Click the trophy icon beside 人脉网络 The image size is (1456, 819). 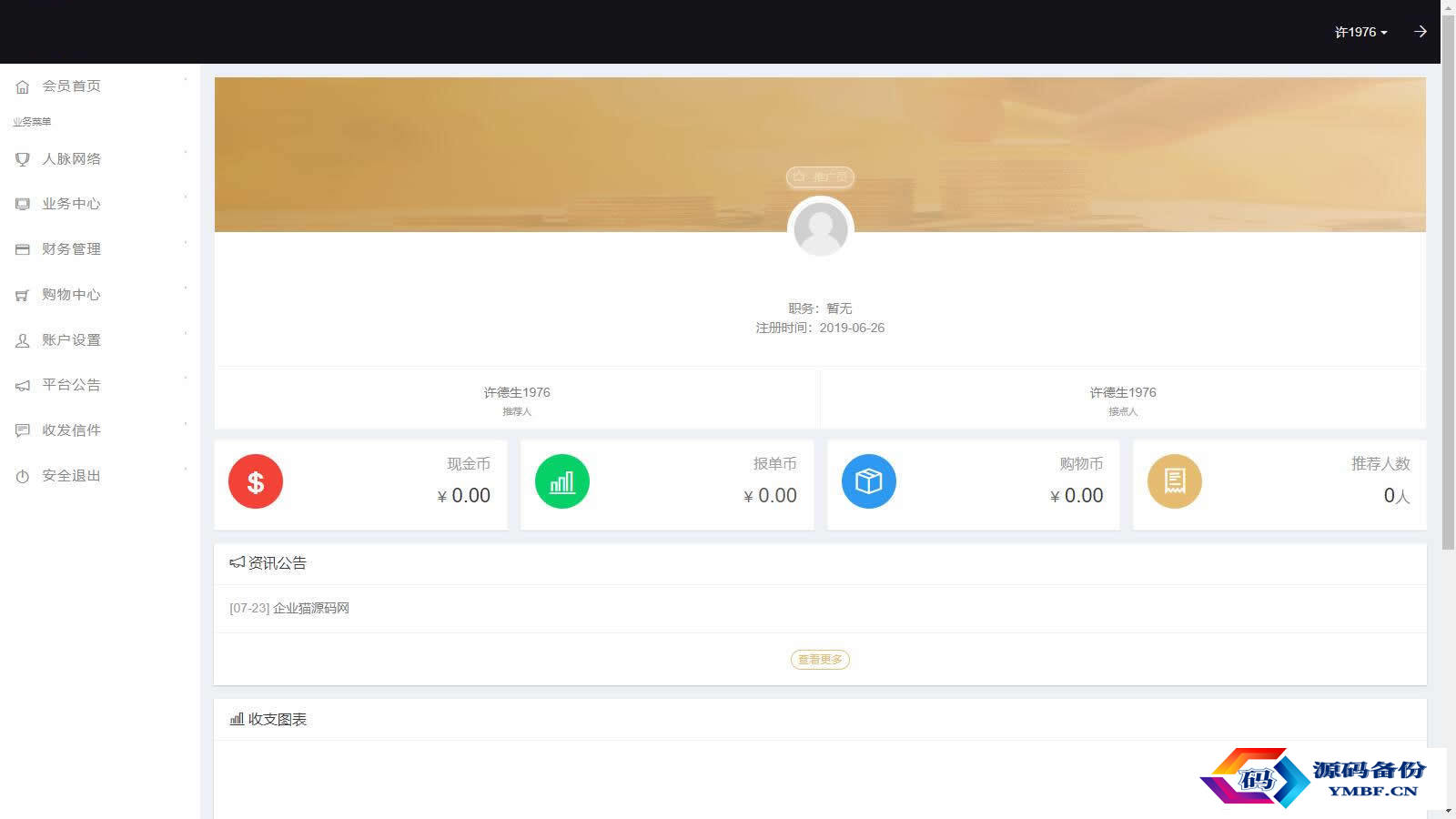click(x=23, y=159)
